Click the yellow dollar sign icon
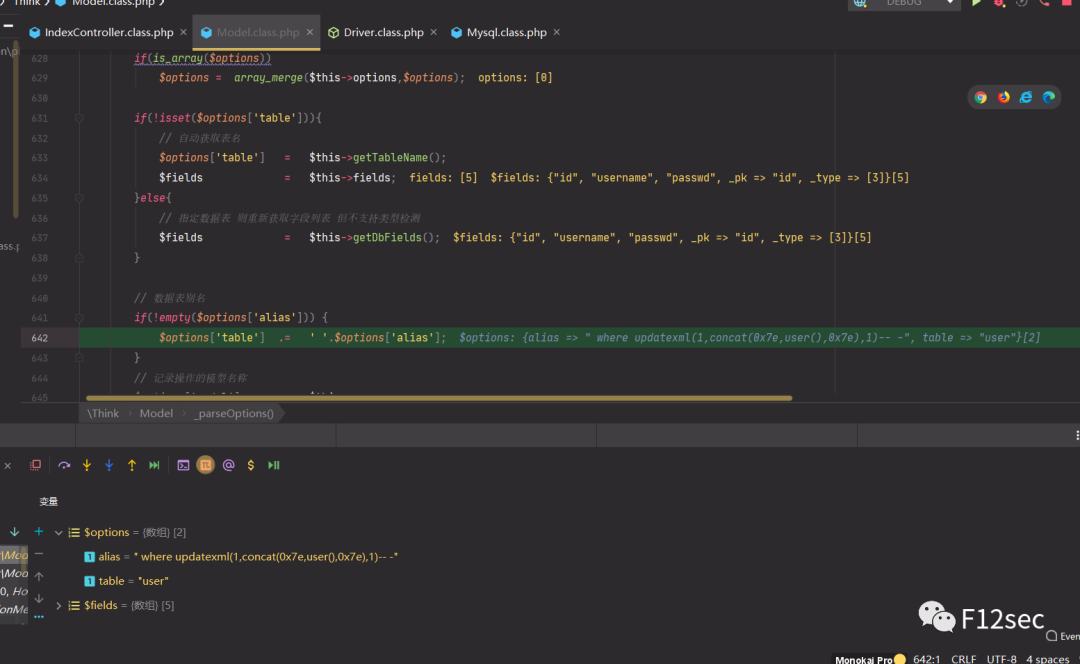The height and width of the screenshot is (664, 1080). coord(251,465)
